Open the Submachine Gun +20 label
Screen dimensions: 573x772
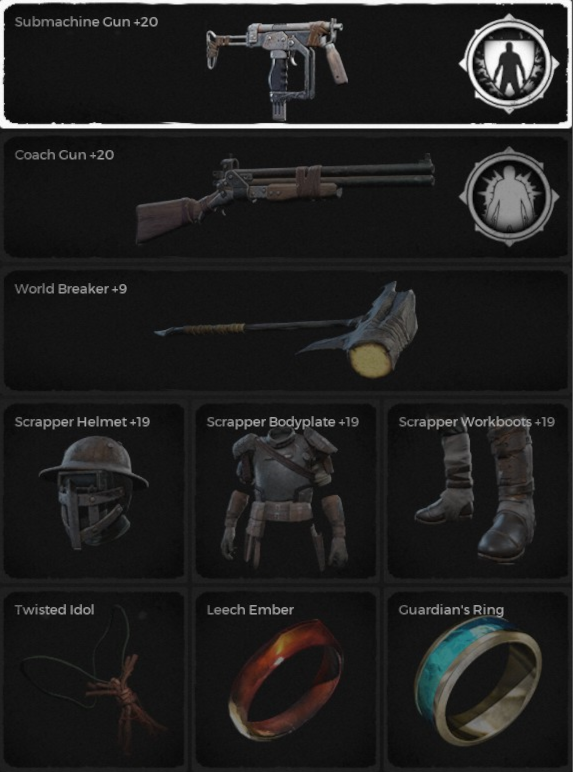[86, 22]
